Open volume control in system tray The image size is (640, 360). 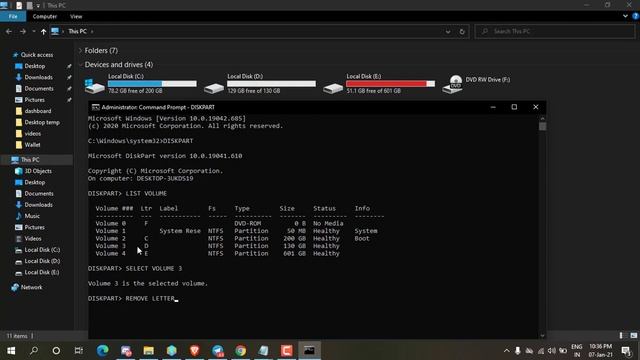pos(552,351)
